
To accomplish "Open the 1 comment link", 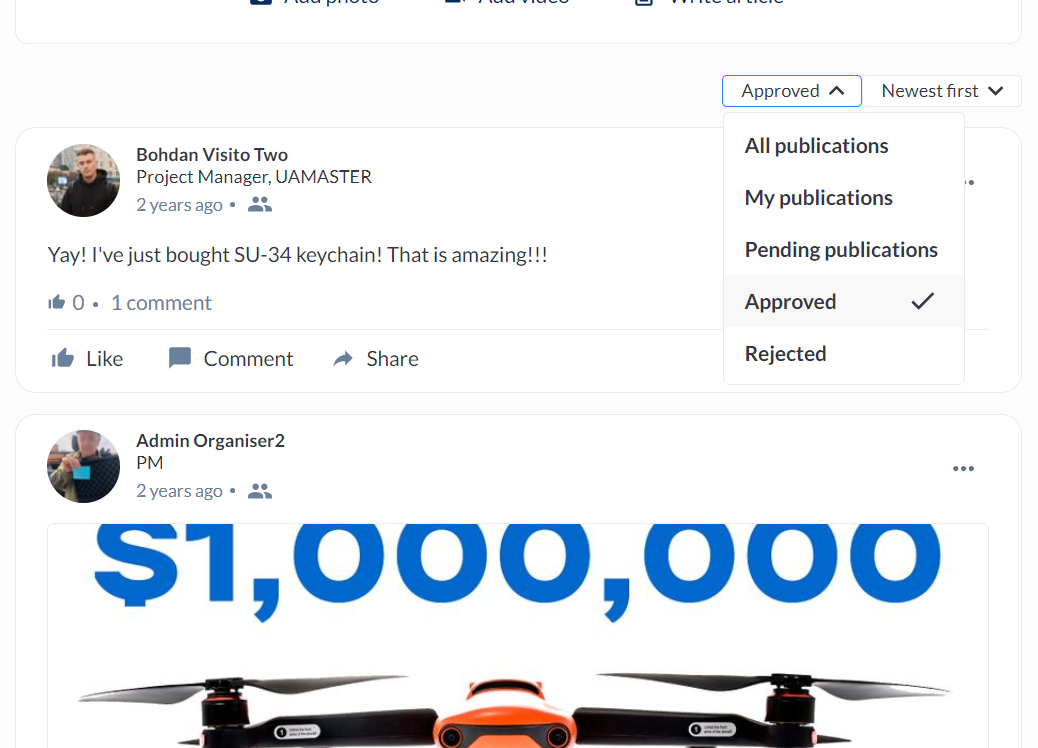I will [161, 303].
